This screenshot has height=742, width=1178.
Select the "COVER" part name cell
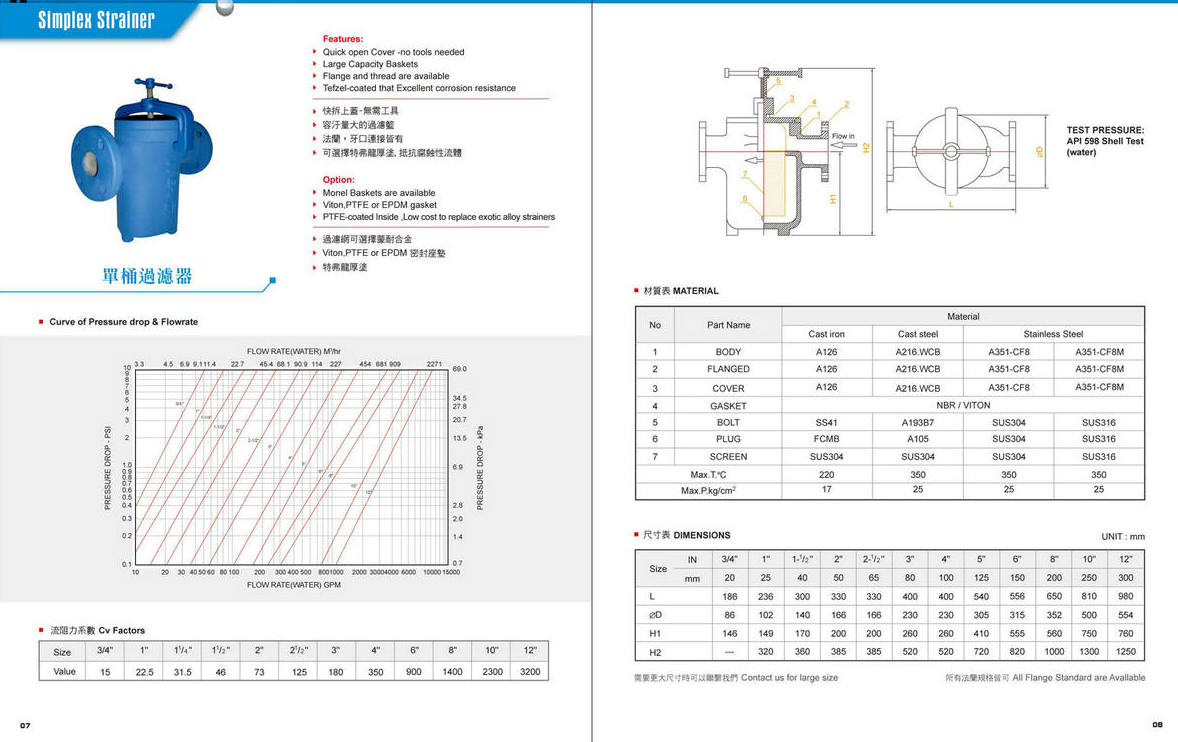pos(728,389)
